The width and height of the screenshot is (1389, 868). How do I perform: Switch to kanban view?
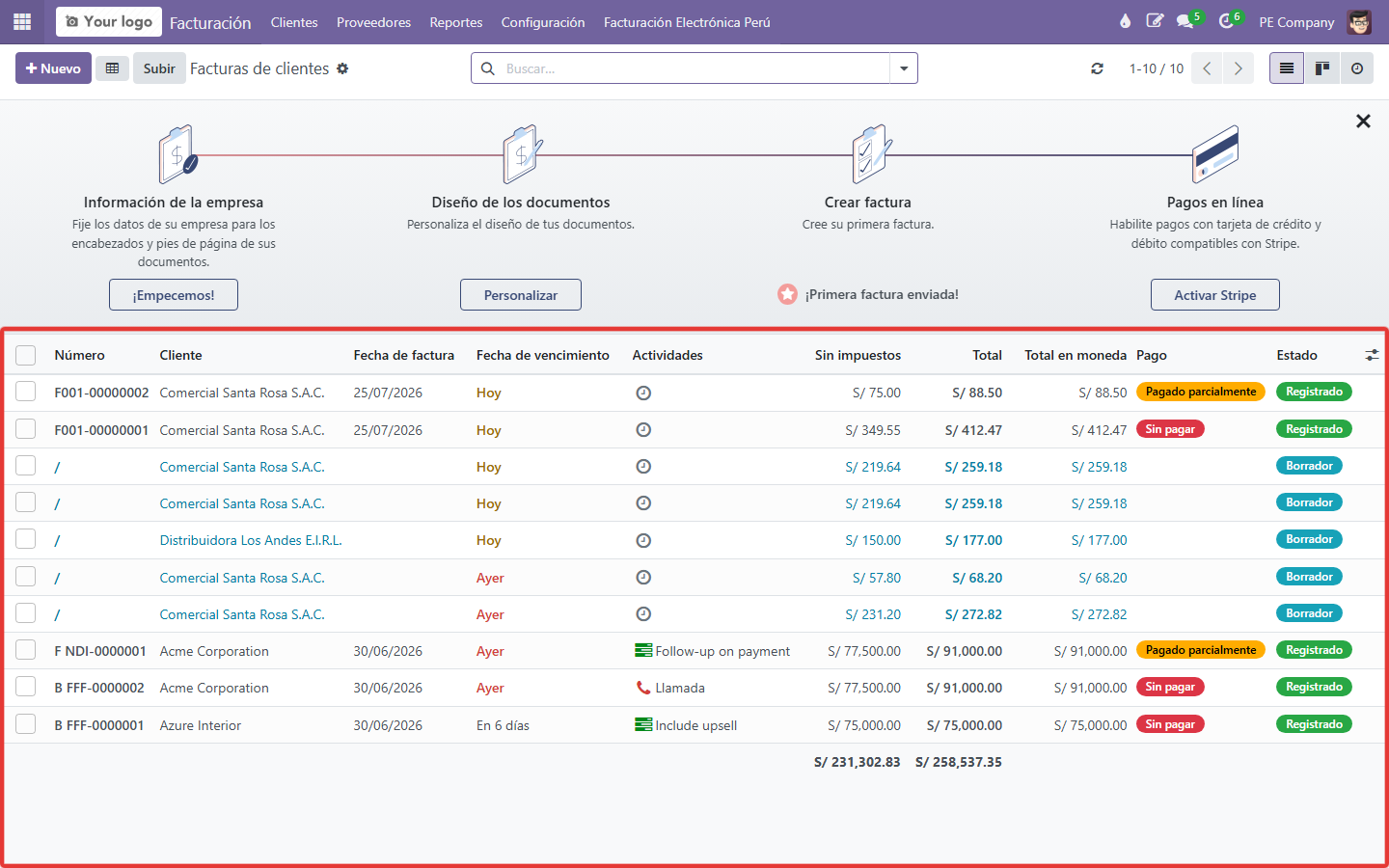tap(1322, 68)
